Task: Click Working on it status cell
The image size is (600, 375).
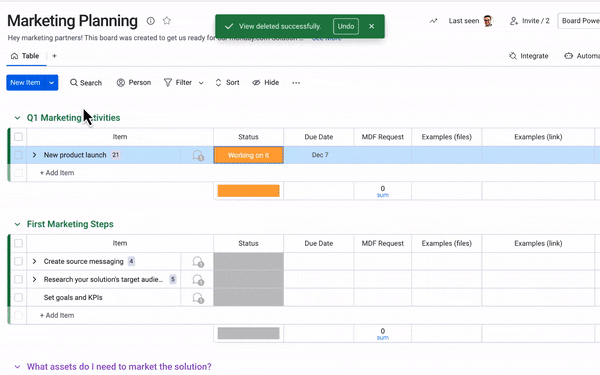Action: click(248, 155)
